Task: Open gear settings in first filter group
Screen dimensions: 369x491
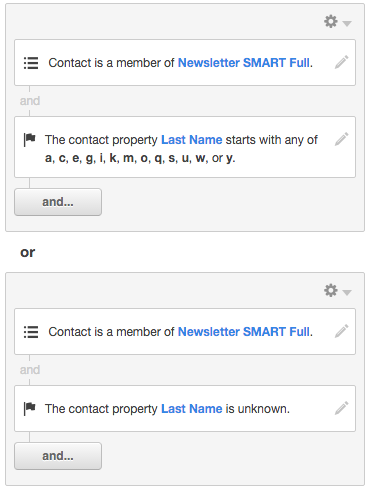Action: 331,22
